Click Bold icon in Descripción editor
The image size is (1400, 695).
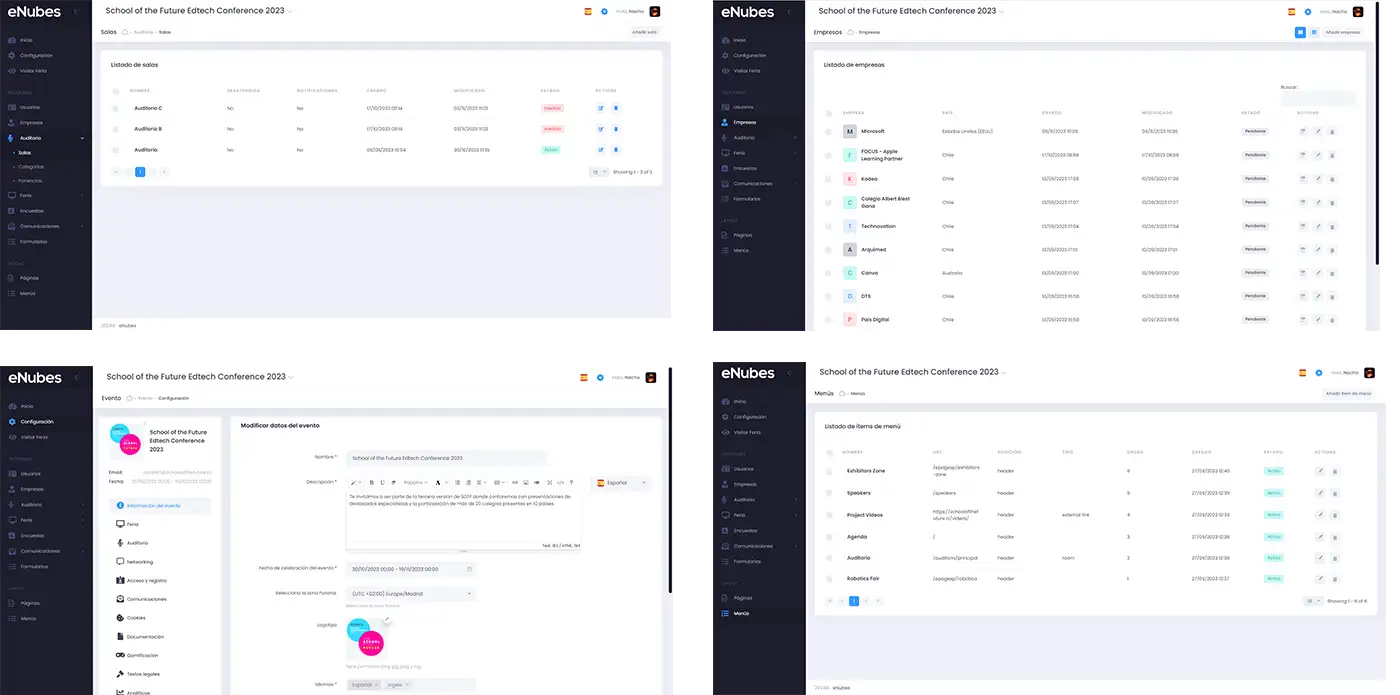[371, 482]
